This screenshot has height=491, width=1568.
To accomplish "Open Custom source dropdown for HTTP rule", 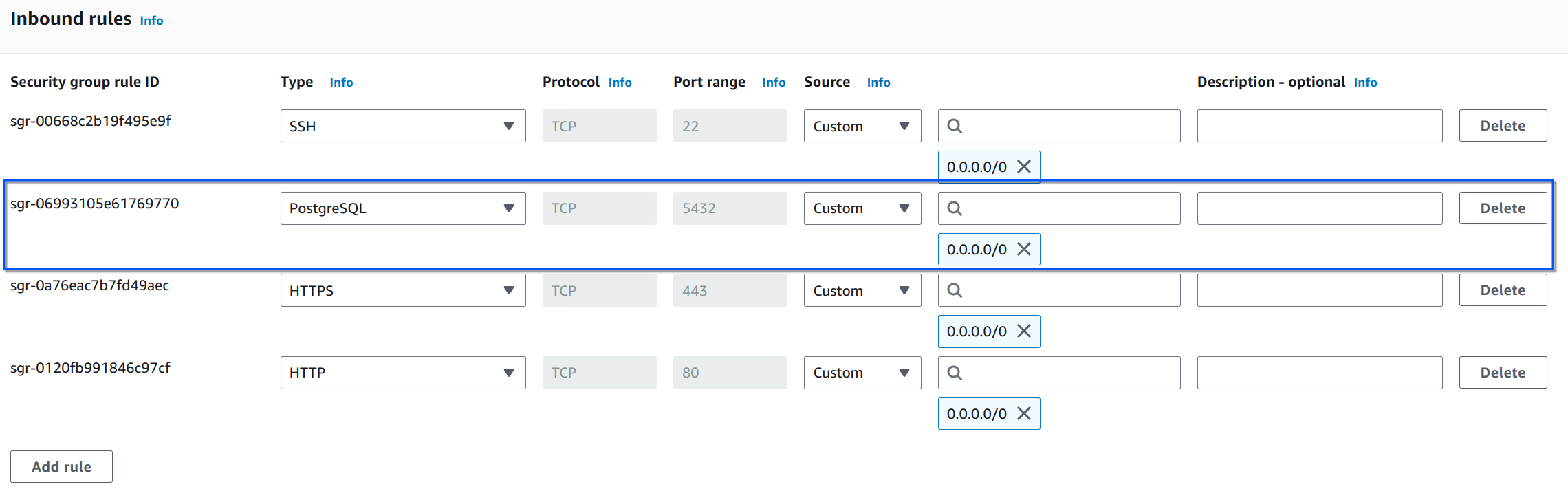I will pos(862,373).
